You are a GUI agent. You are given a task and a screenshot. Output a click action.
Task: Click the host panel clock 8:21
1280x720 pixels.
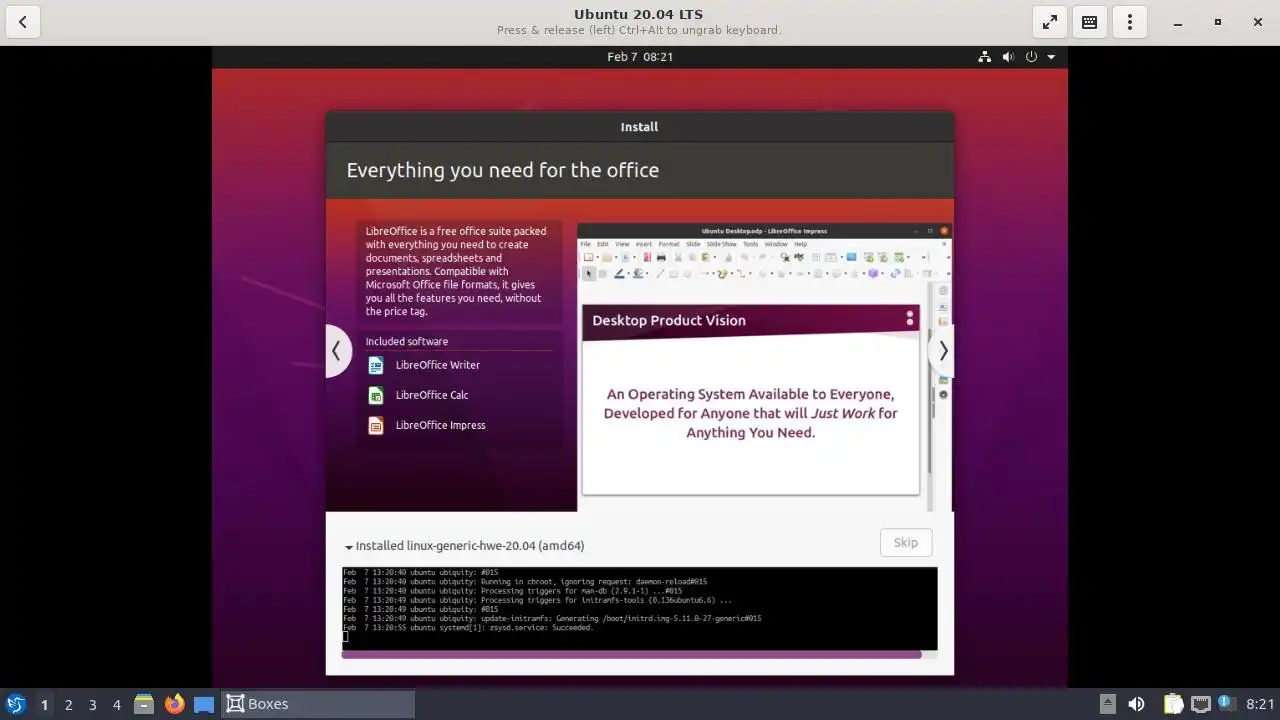click(x=1260, y=704)
